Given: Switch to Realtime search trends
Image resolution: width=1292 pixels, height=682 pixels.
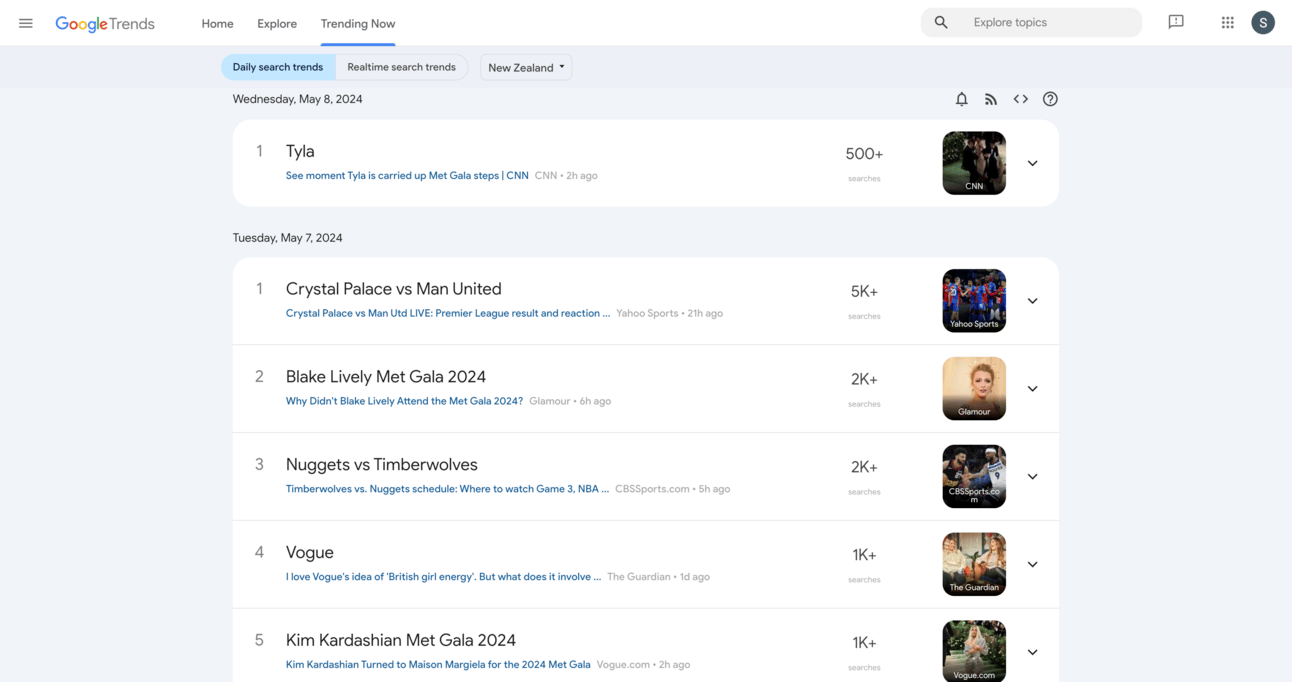Looking at the screenshot, I should click(401, 67).
